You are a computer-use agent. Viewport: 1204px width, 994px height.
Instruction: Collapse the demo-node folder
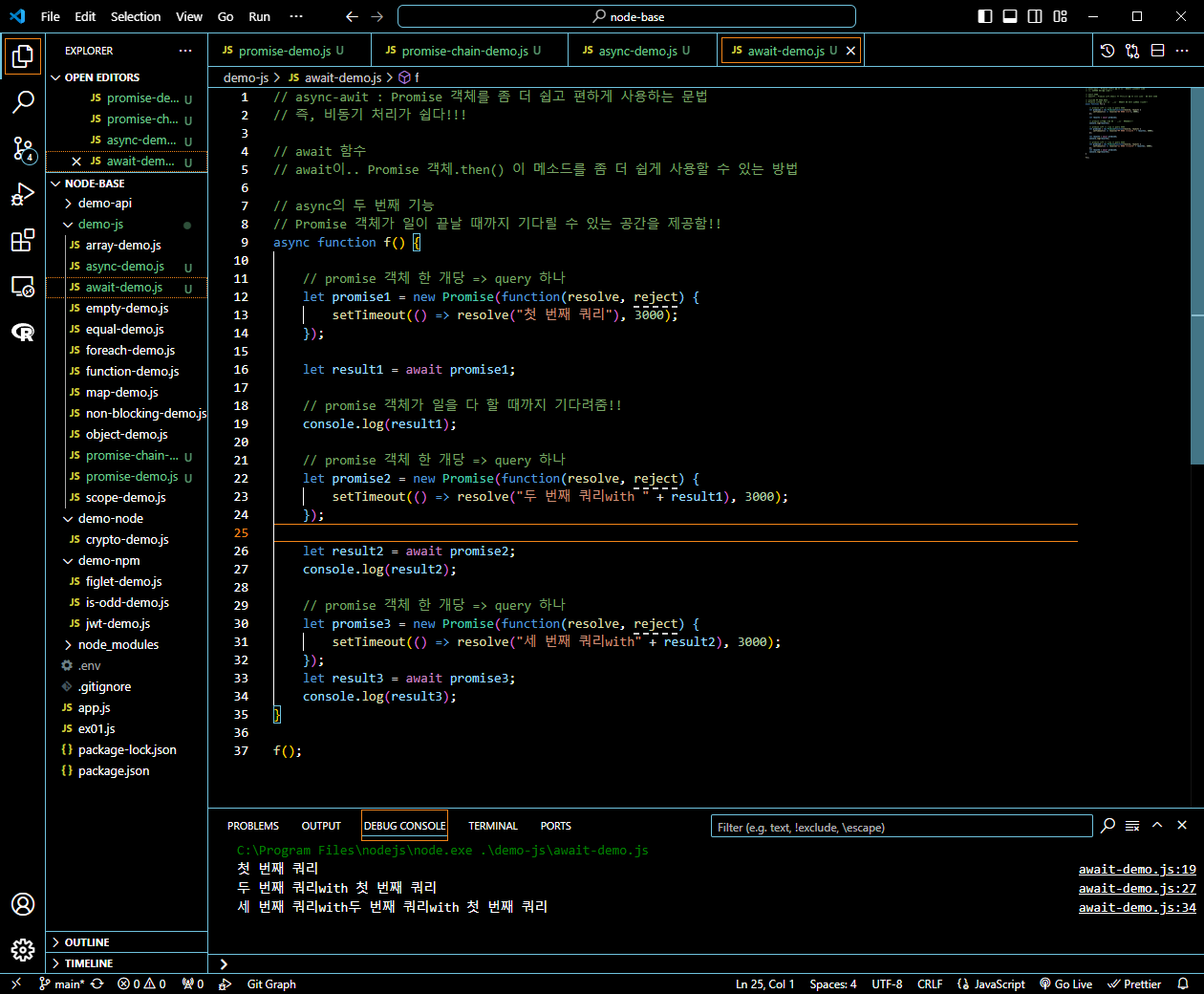(68, 519)
